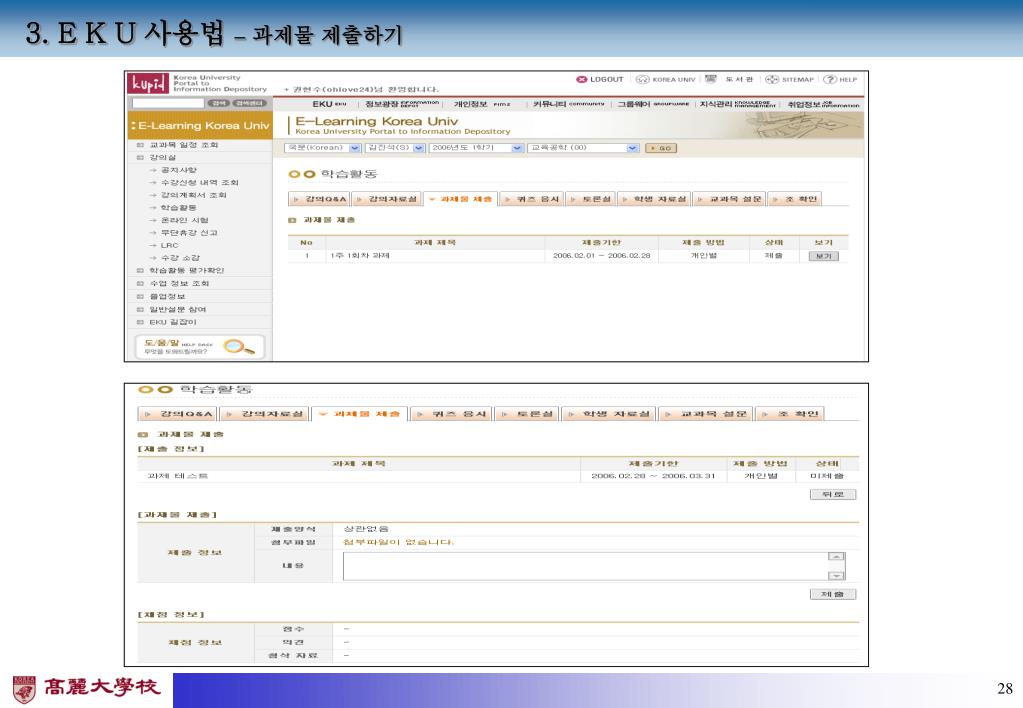The width and height of the screenshot is (1023, 708).
Task: Expand 학습활동 평가확인 in the sidebar
Action: click(186, 270)
